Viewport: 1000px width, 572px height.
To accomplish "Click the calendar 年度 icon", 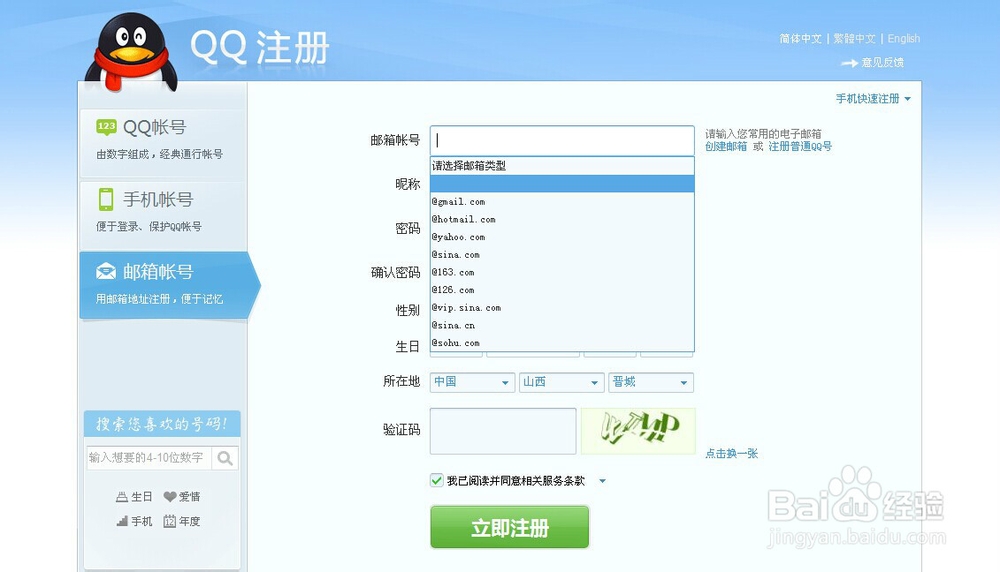I will [170, 521].
